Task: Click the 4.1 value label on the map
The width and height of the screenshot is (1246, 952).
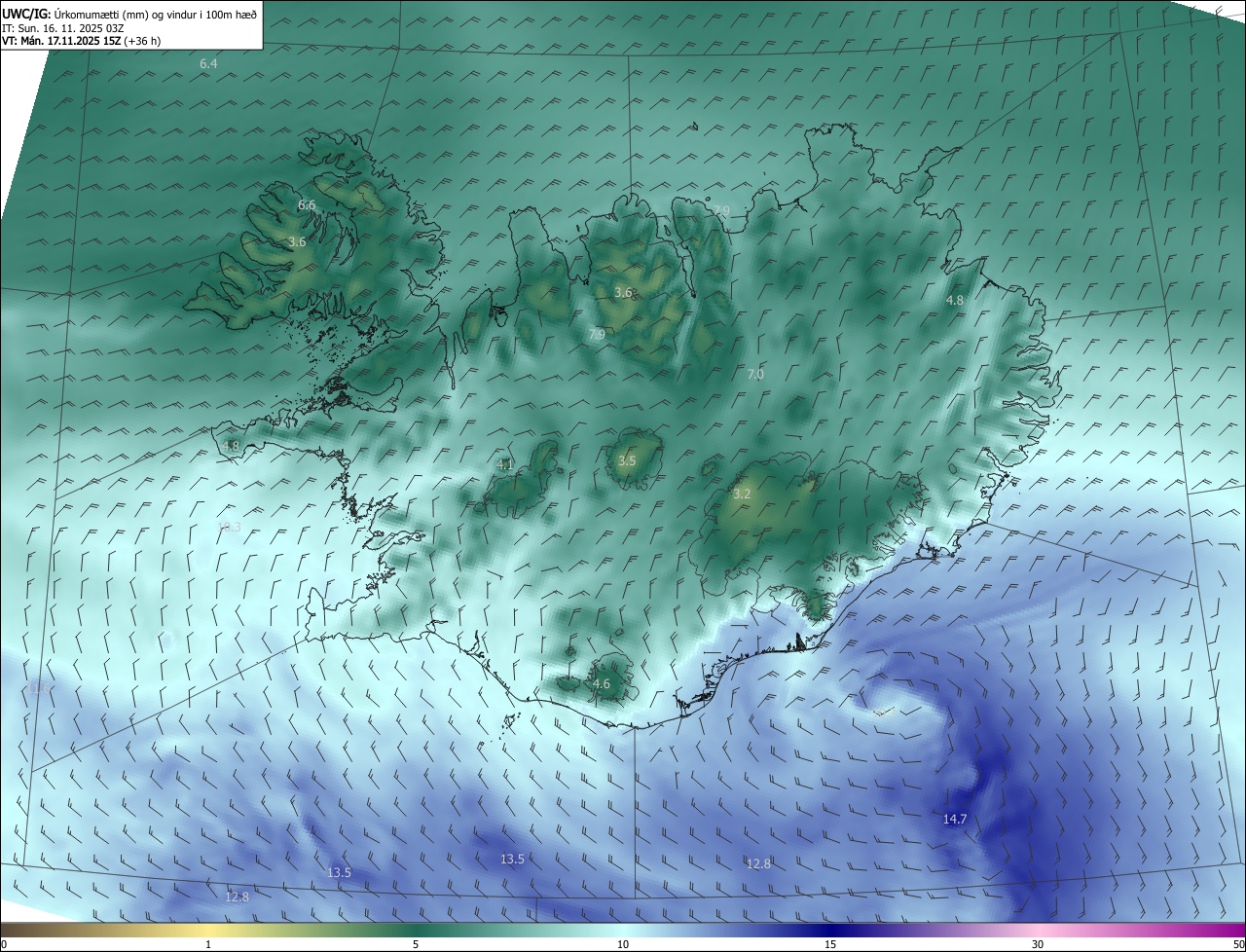Action: coord(504,465)
